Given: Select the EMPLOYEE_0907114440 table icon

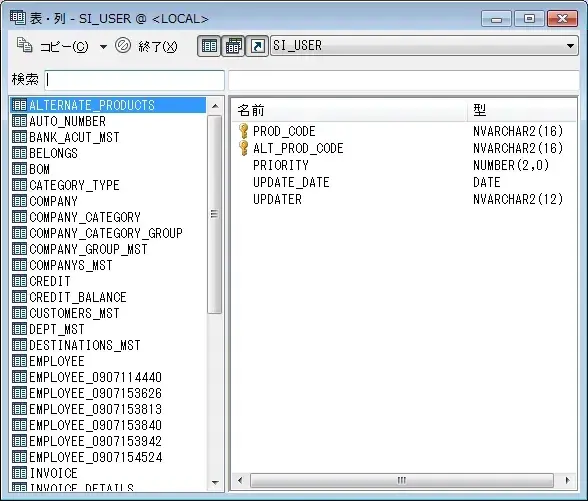Looking at the screenshot, I should (19, 377).
